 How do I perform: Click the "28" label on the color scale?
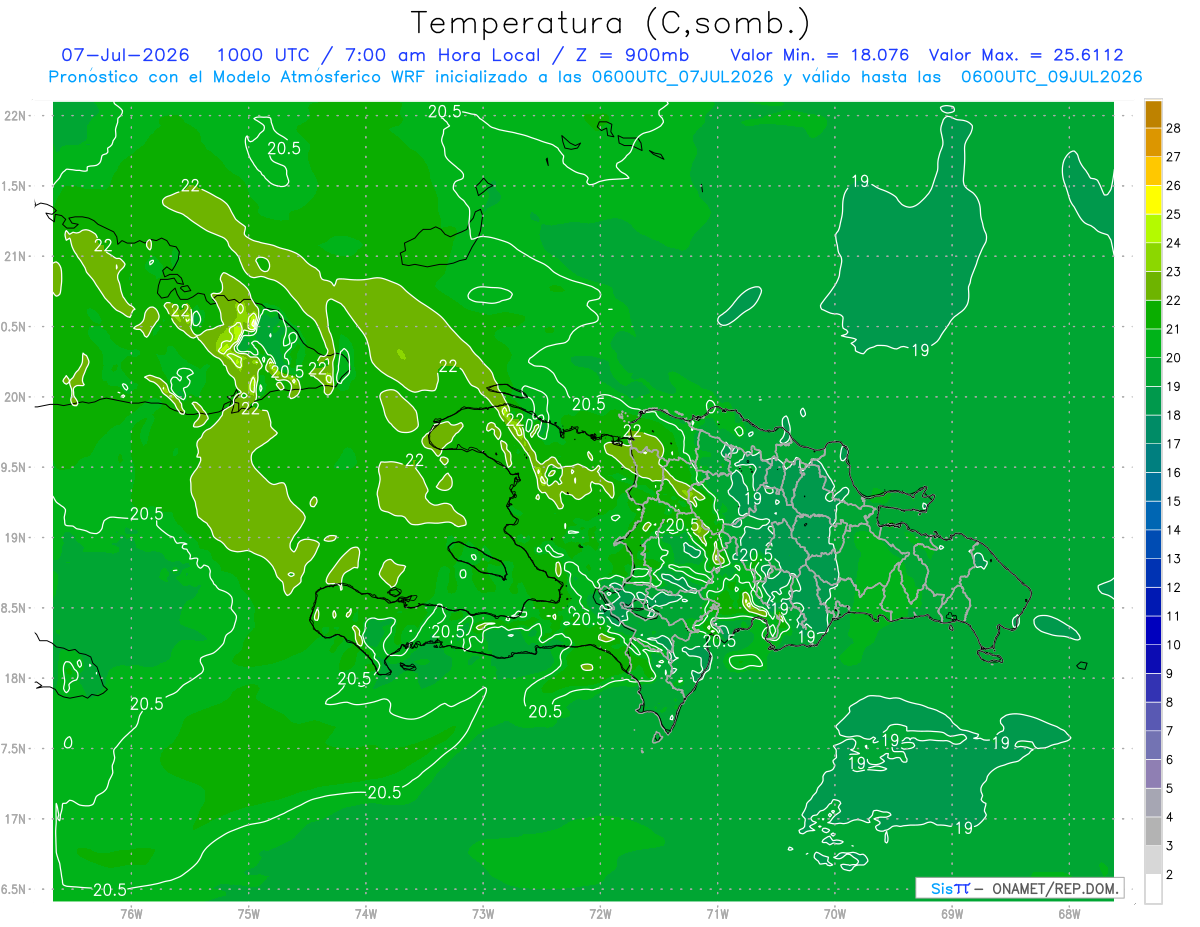tap(1174, 128)
